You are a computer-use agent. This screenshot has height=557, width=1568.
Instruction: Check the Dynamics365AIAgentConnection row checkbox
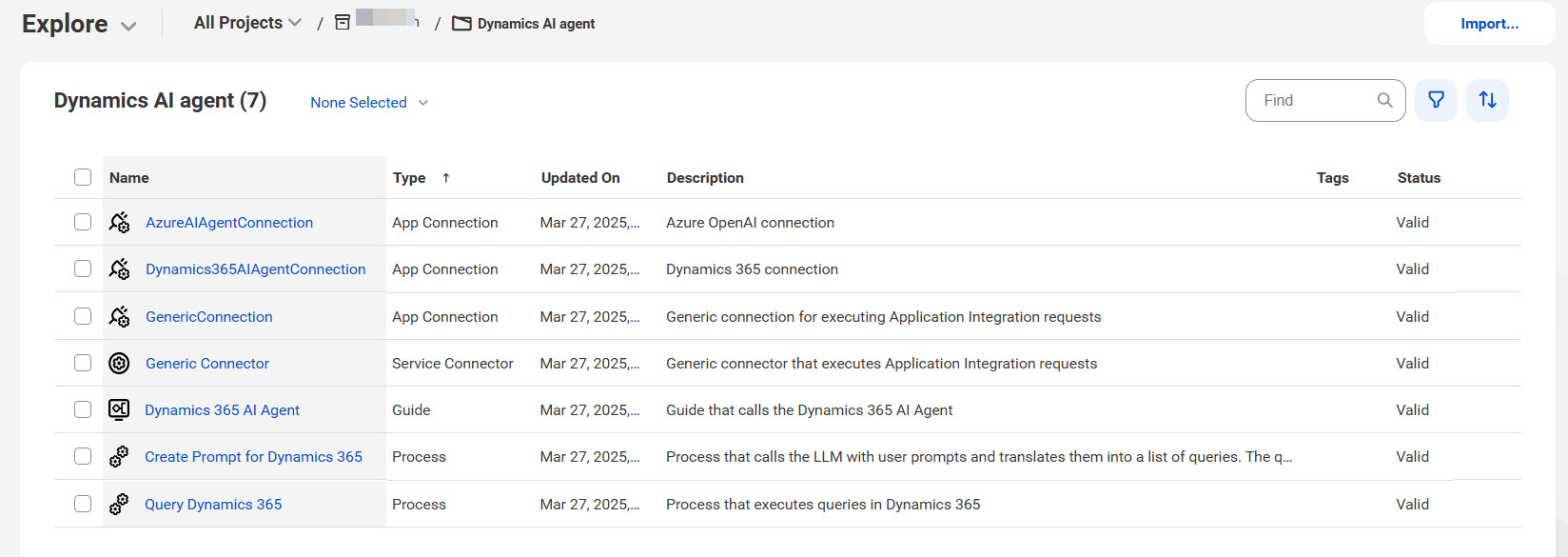(83, 269)
